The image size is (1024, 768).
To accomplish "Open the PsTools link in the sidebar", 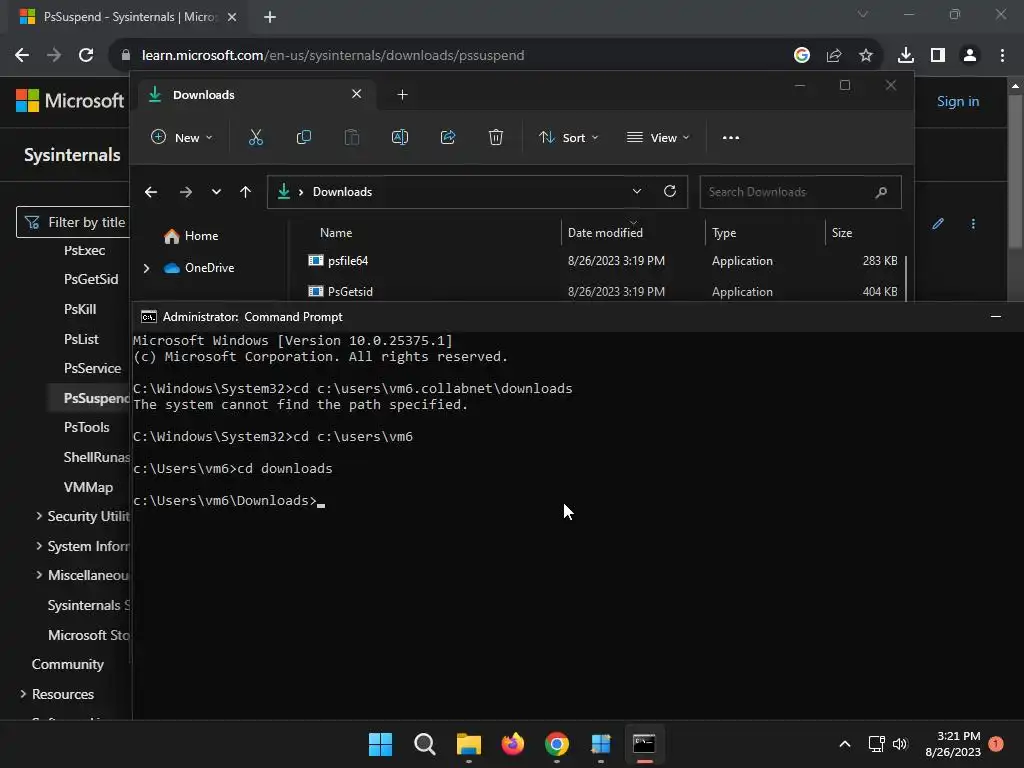I will pos(86,427).
